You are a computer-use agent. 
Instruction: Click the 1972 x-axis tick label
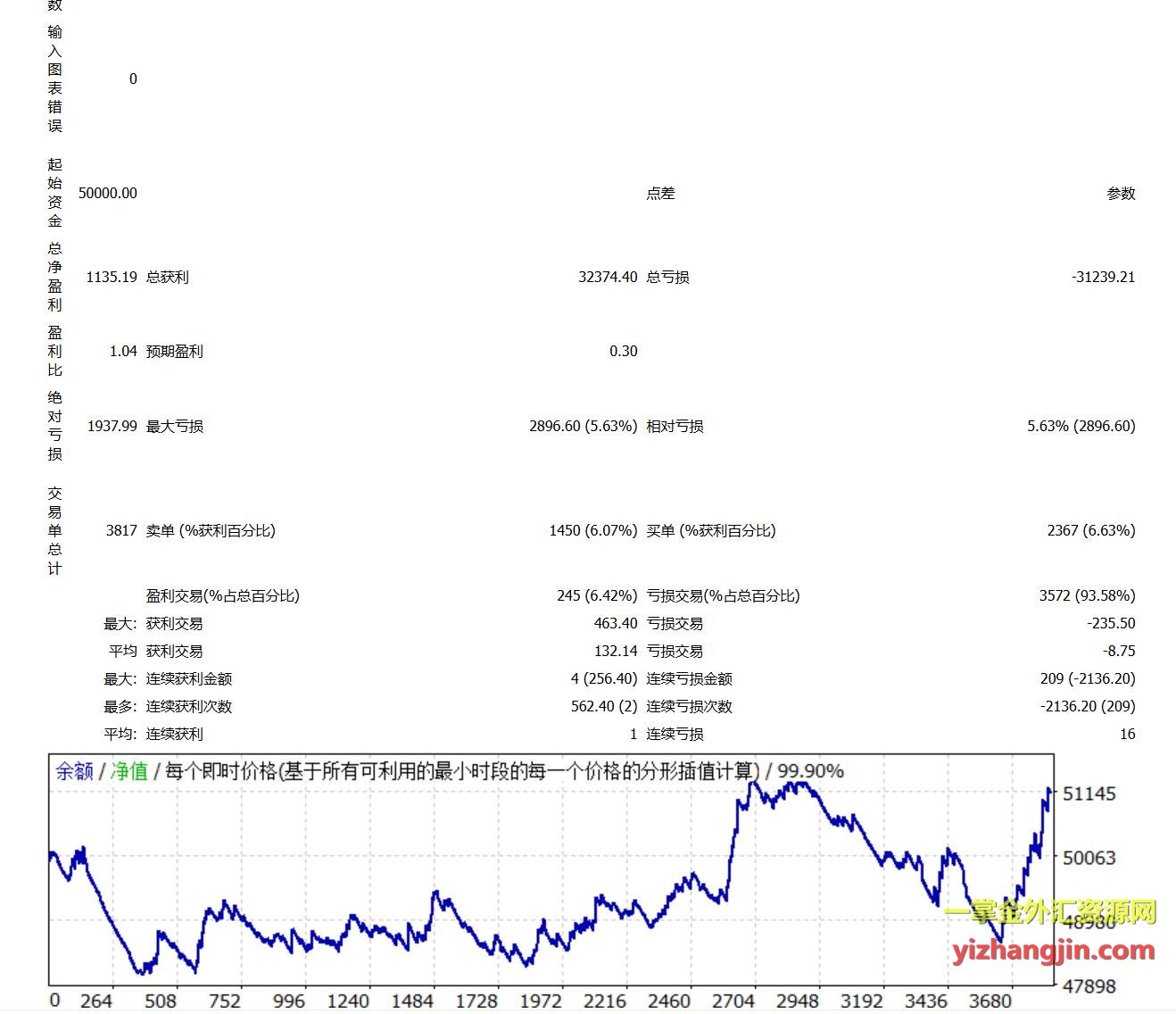(541, 1002)
